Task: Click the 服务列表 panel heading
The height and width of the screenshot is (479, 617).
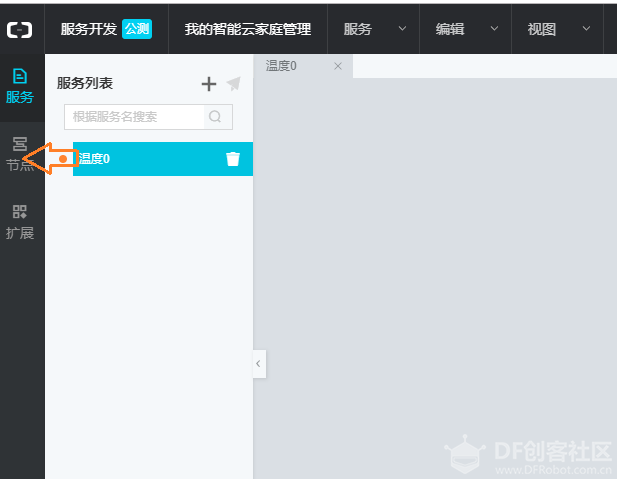Action: coord(85,83)
